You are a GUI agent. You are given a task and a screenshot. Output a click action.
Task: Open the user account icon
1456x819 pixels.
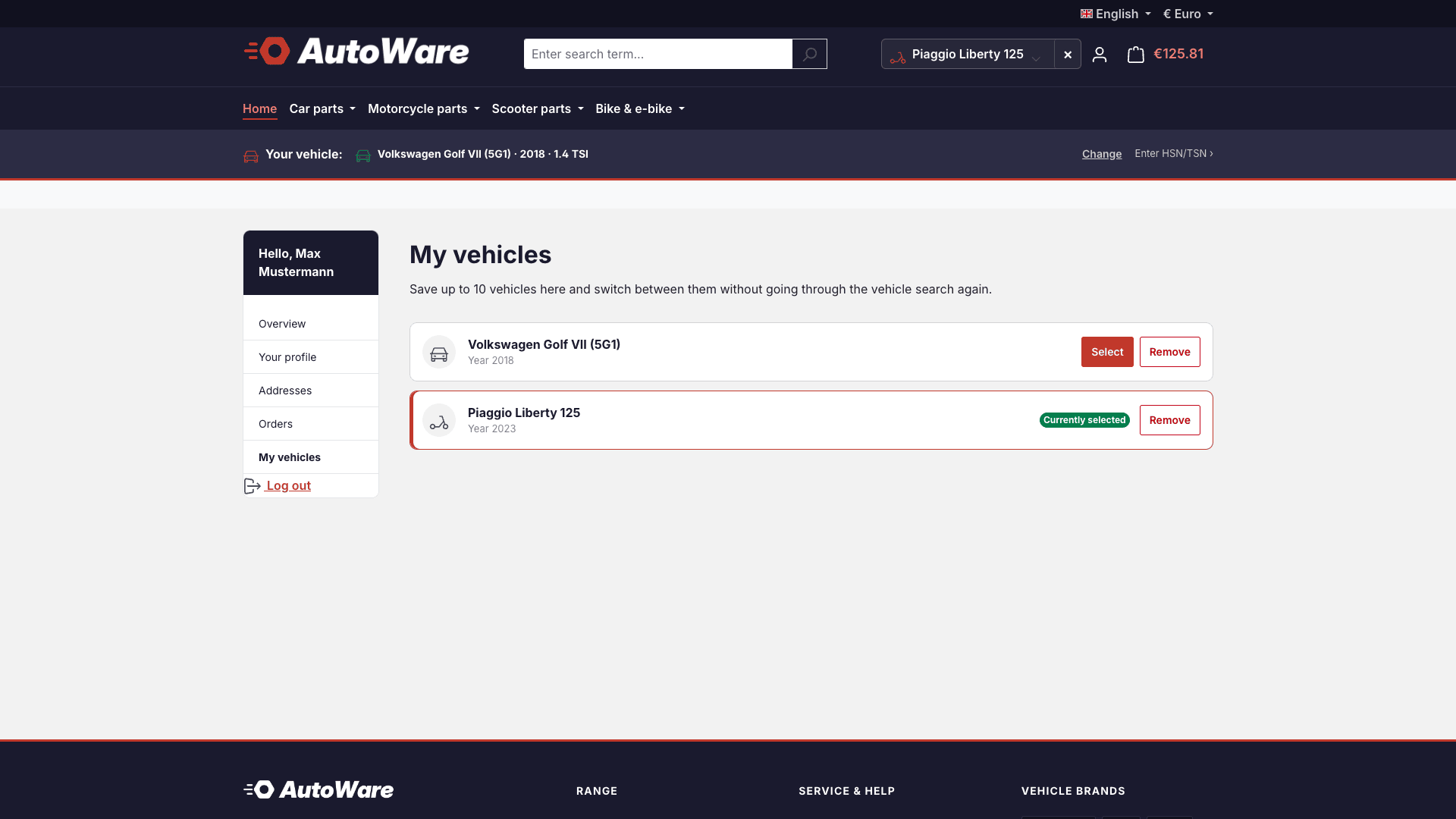[1100, 54]
